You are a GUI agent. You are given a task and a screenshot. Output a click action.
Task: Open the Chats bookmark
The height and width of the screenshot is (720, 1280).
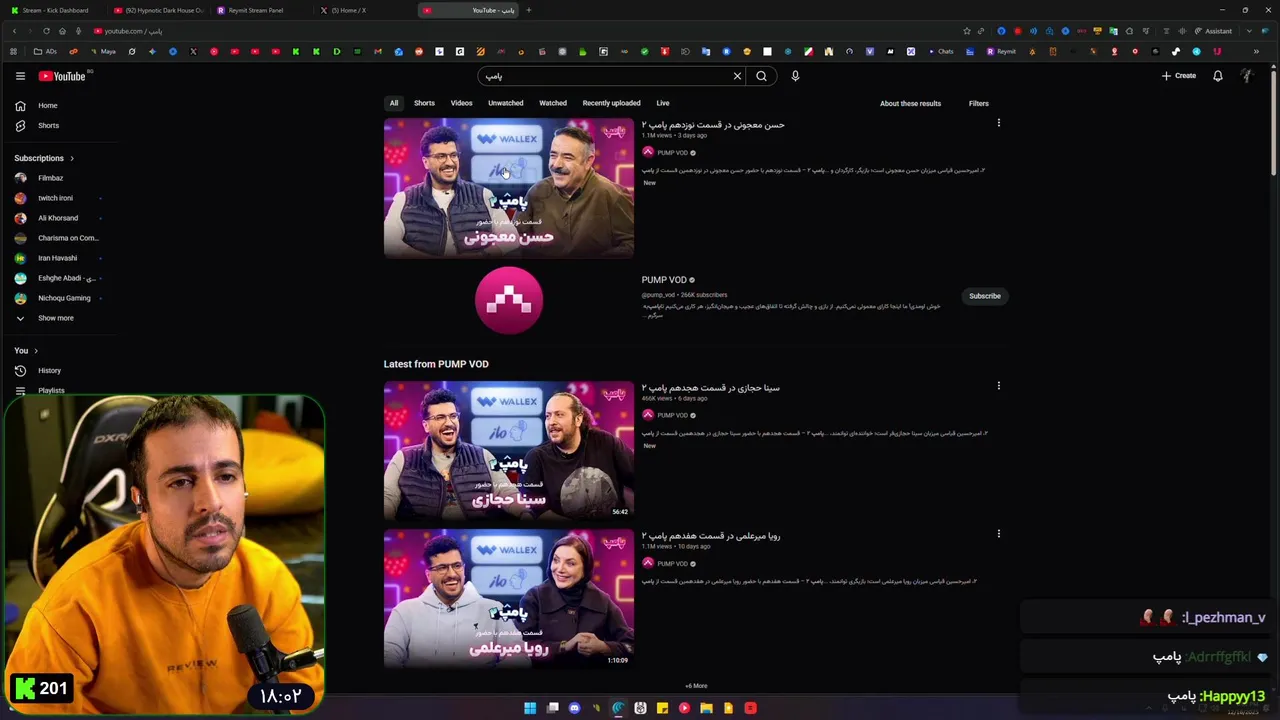940,51
